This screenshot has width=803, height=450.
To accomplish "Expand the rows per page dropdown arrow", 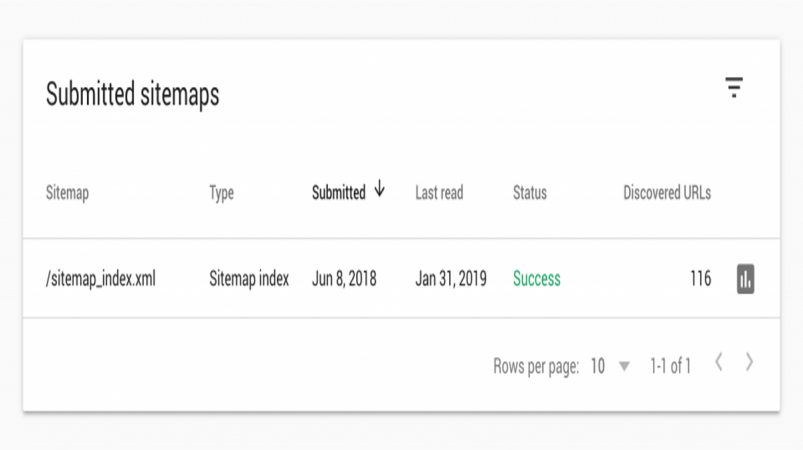I will tap(624, 367).
